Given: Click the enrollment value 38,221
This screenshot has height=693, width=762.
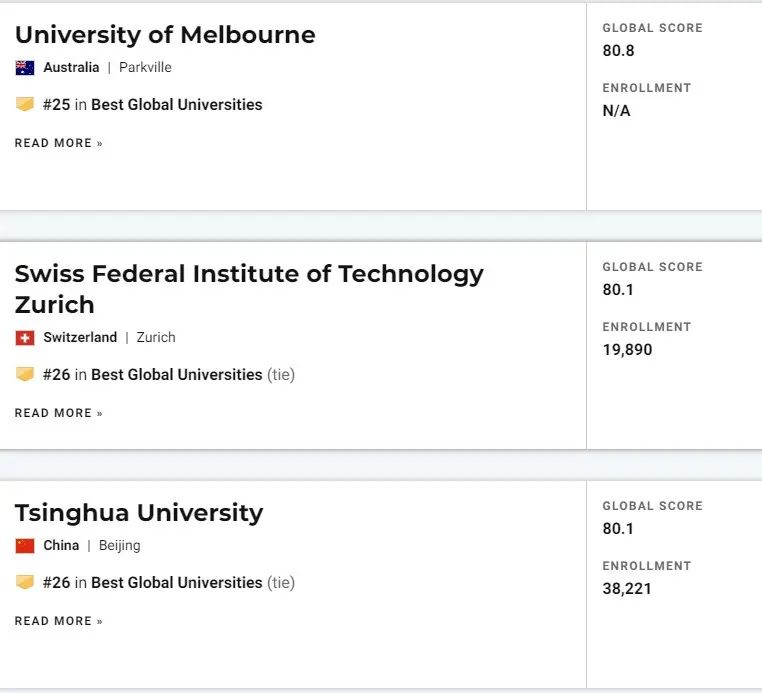Looking at the screenshot, I should coord(627,589).
